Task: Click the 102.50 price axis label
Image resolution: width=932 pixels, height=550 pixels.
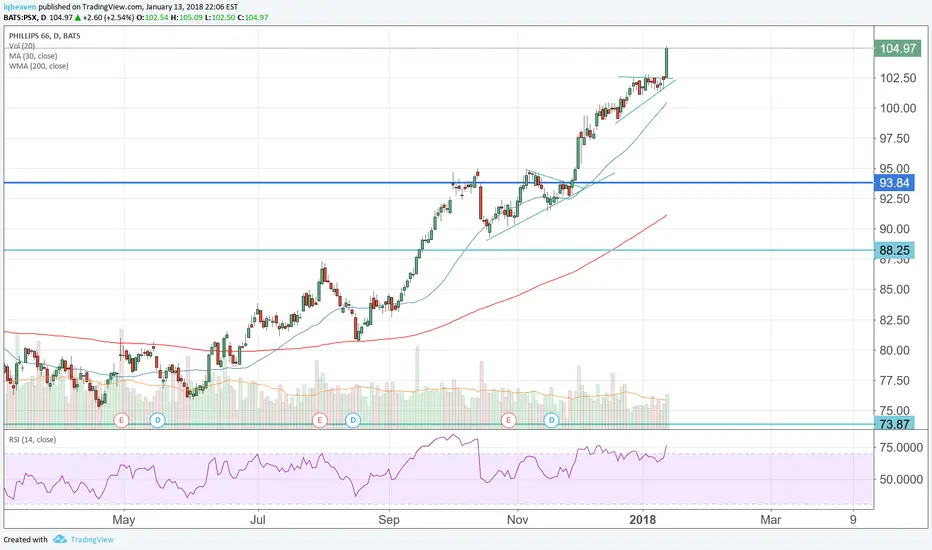Action: (898, 78)
